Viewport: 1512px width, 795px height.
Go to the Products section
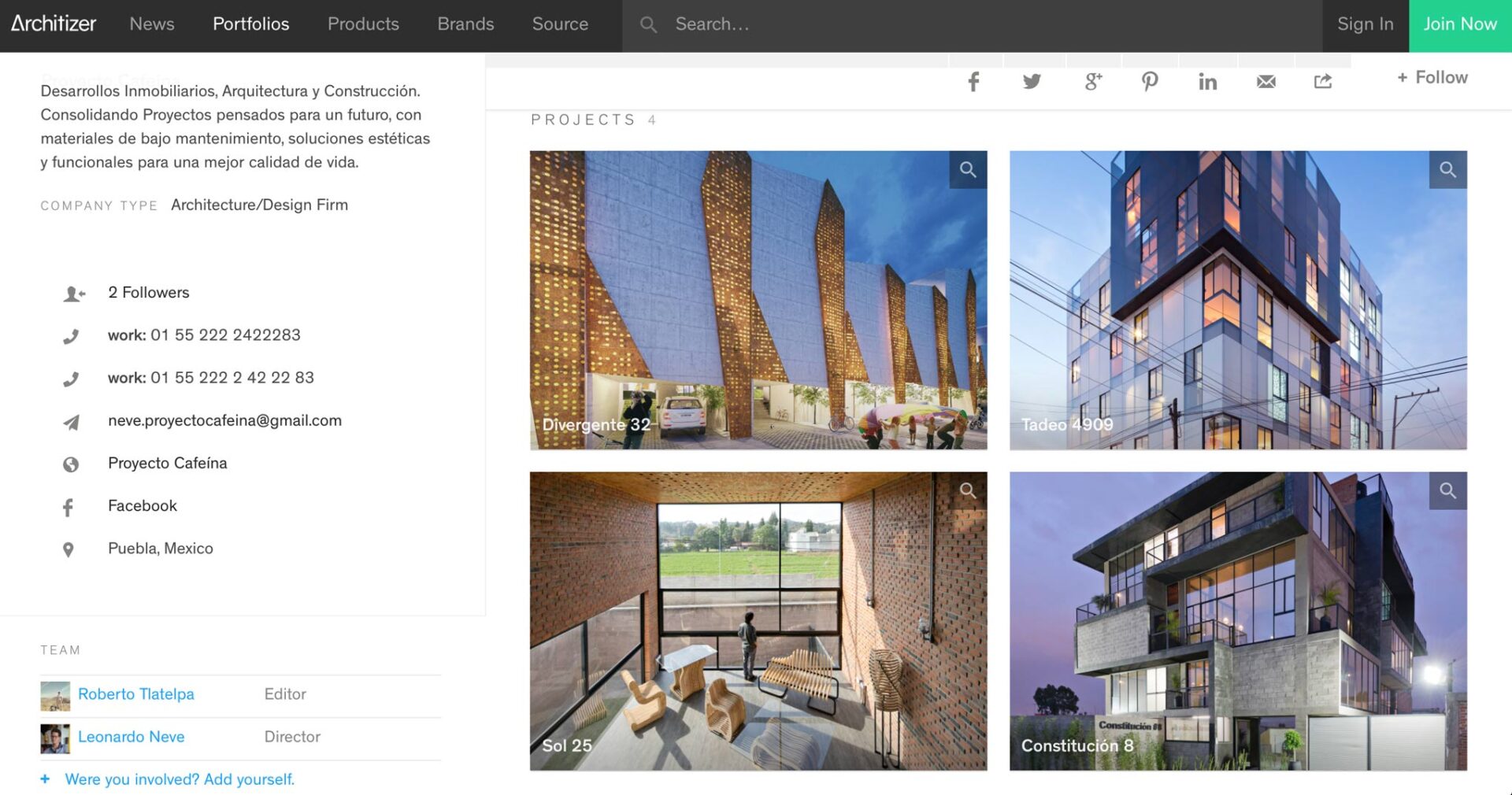tap(363, 24)
